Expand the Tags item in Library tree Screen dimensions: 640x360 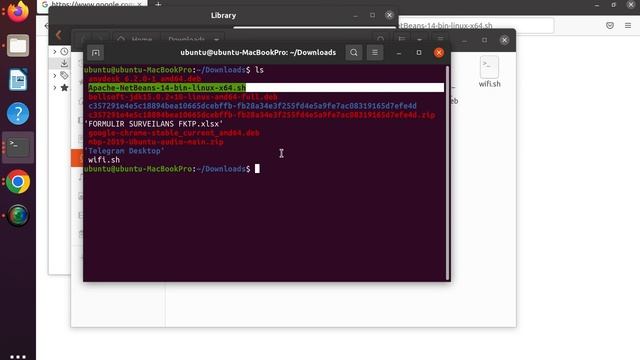pyautogui.click(x=55, y=76)
